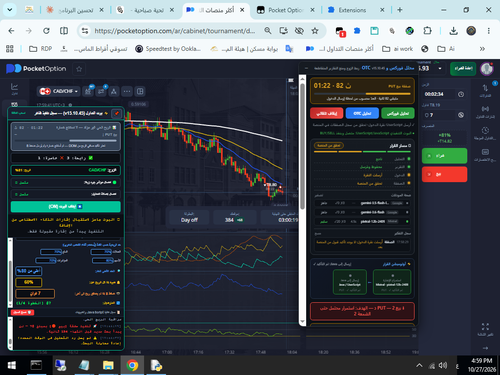This screenshot has width=500, height=375.
Task: Open the user profile avatar
Action: 487,68
